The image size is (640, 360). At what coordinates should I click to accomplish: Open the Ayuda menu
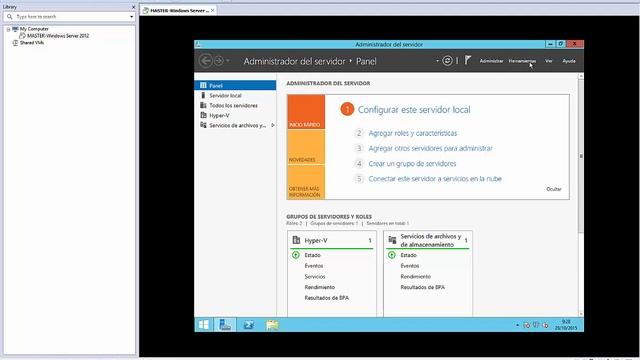pyautogui.click(x=569, y=61)
